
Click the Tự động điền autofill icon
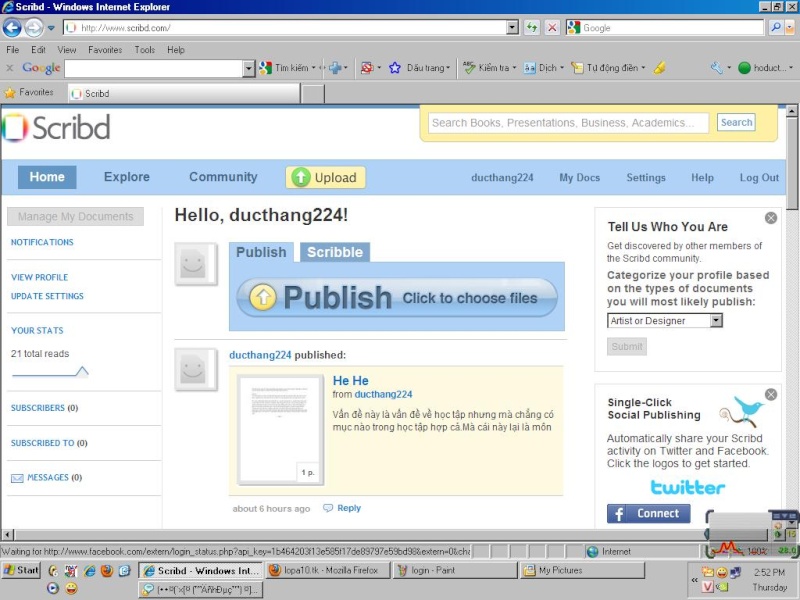click(x=577, y=68)
